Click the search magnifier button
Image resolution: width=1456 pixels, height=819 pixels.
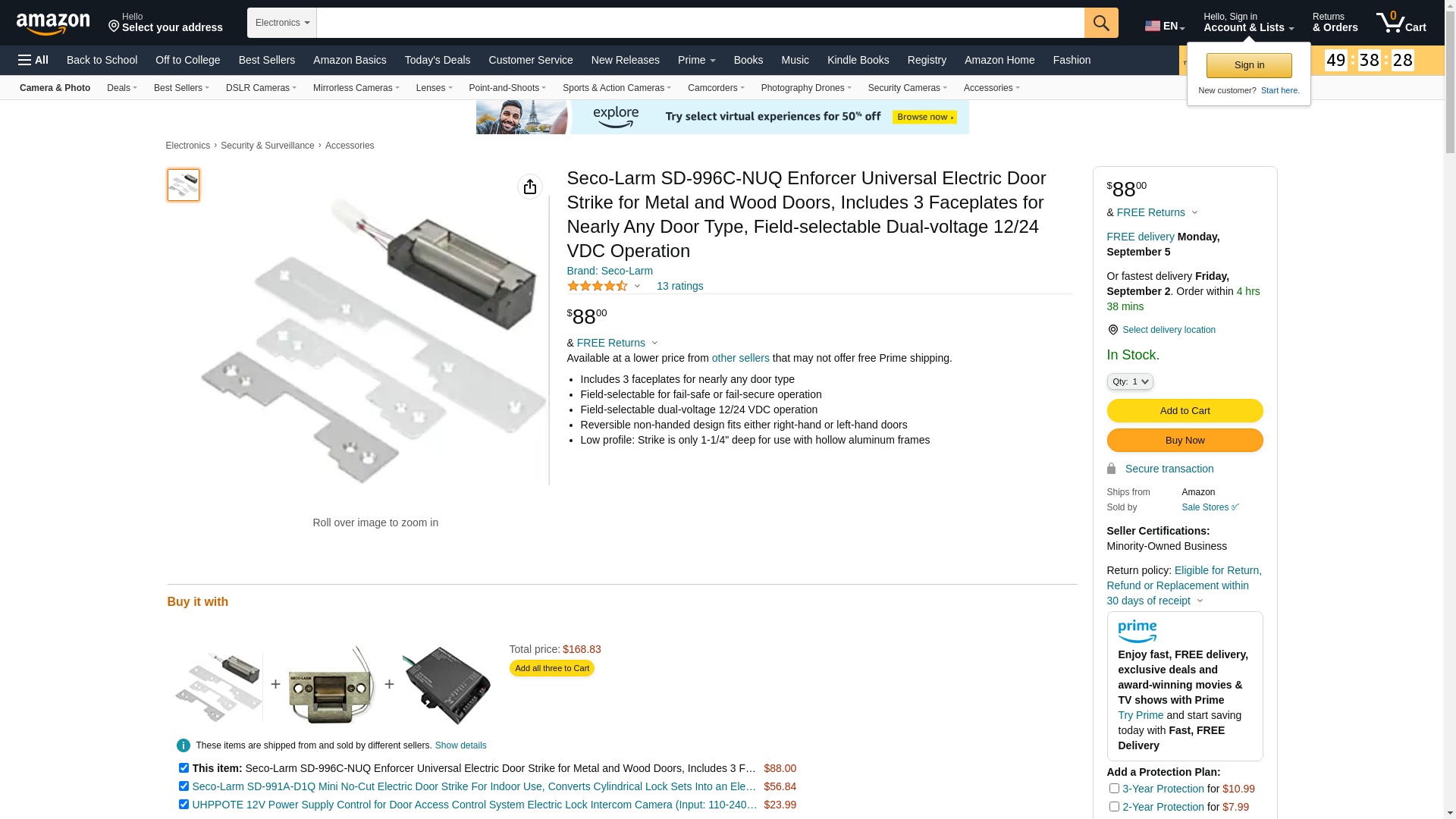coord(1101,23)
